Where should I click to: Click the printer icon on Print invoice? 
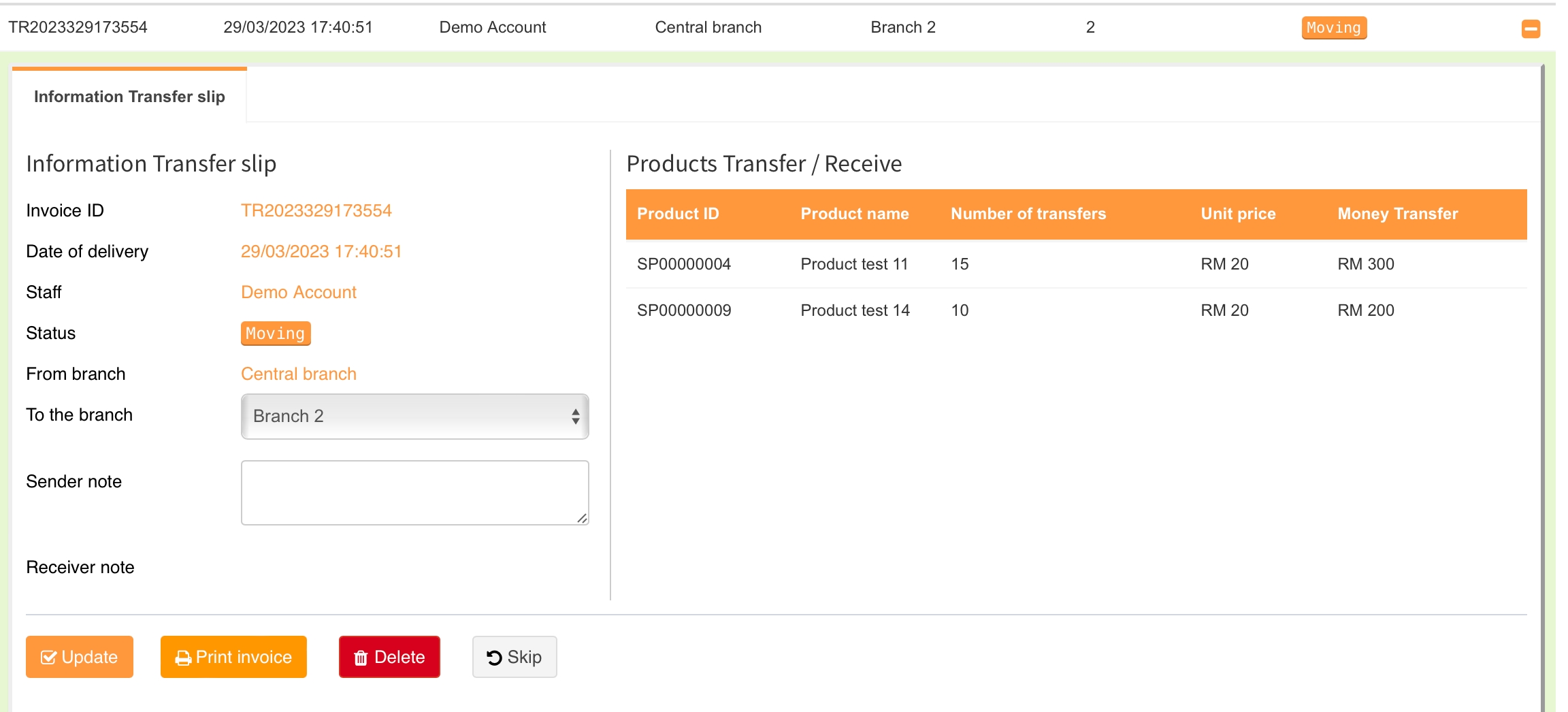click(182, 658)
